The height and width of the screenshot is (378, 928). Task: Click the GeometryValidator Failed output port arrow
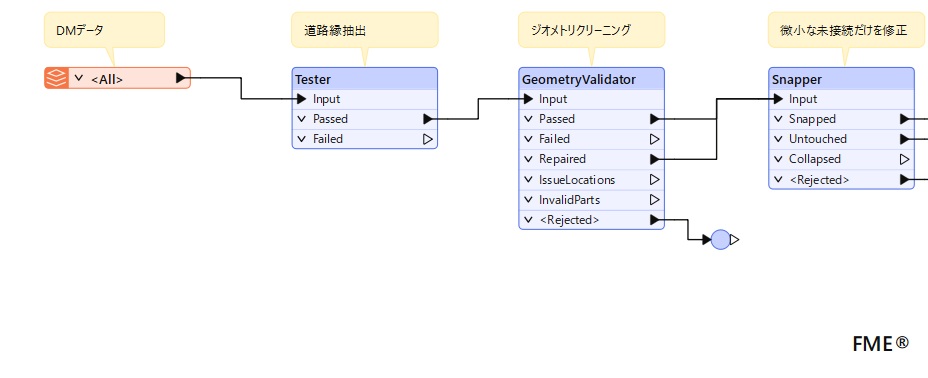coord(655,139)
